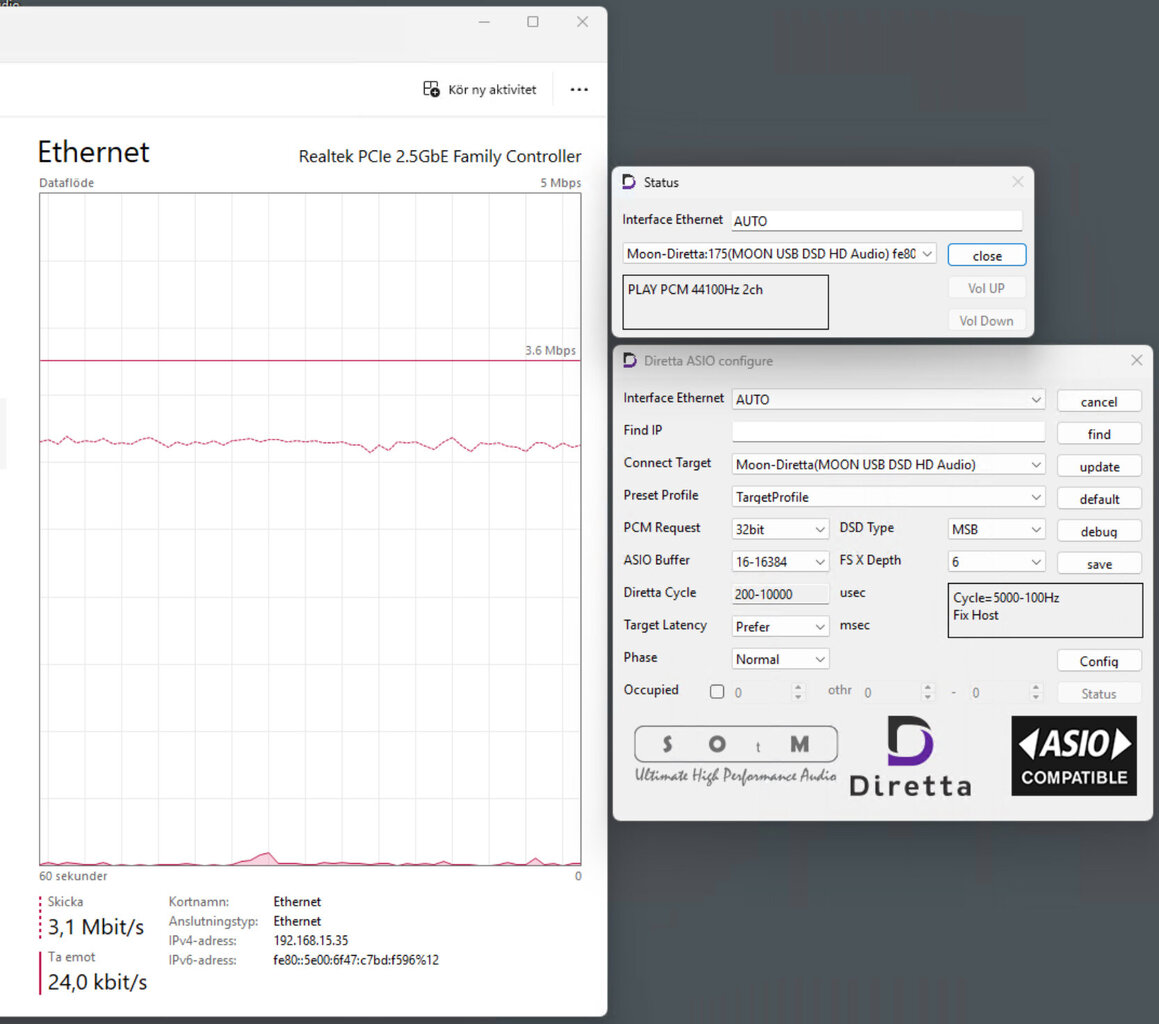Maximize the Task Manager window
The width and height of the screenshot is (1159, 1024).
[x=532, y=21]
